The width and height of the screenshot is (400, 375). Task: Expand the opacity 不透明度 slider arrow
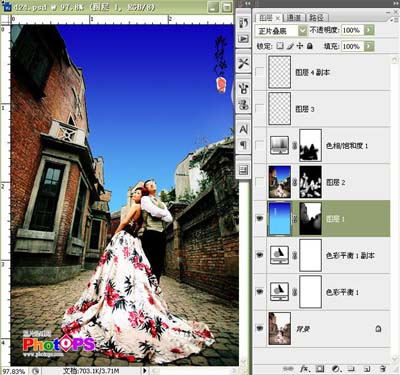click(x=369, y=30)
